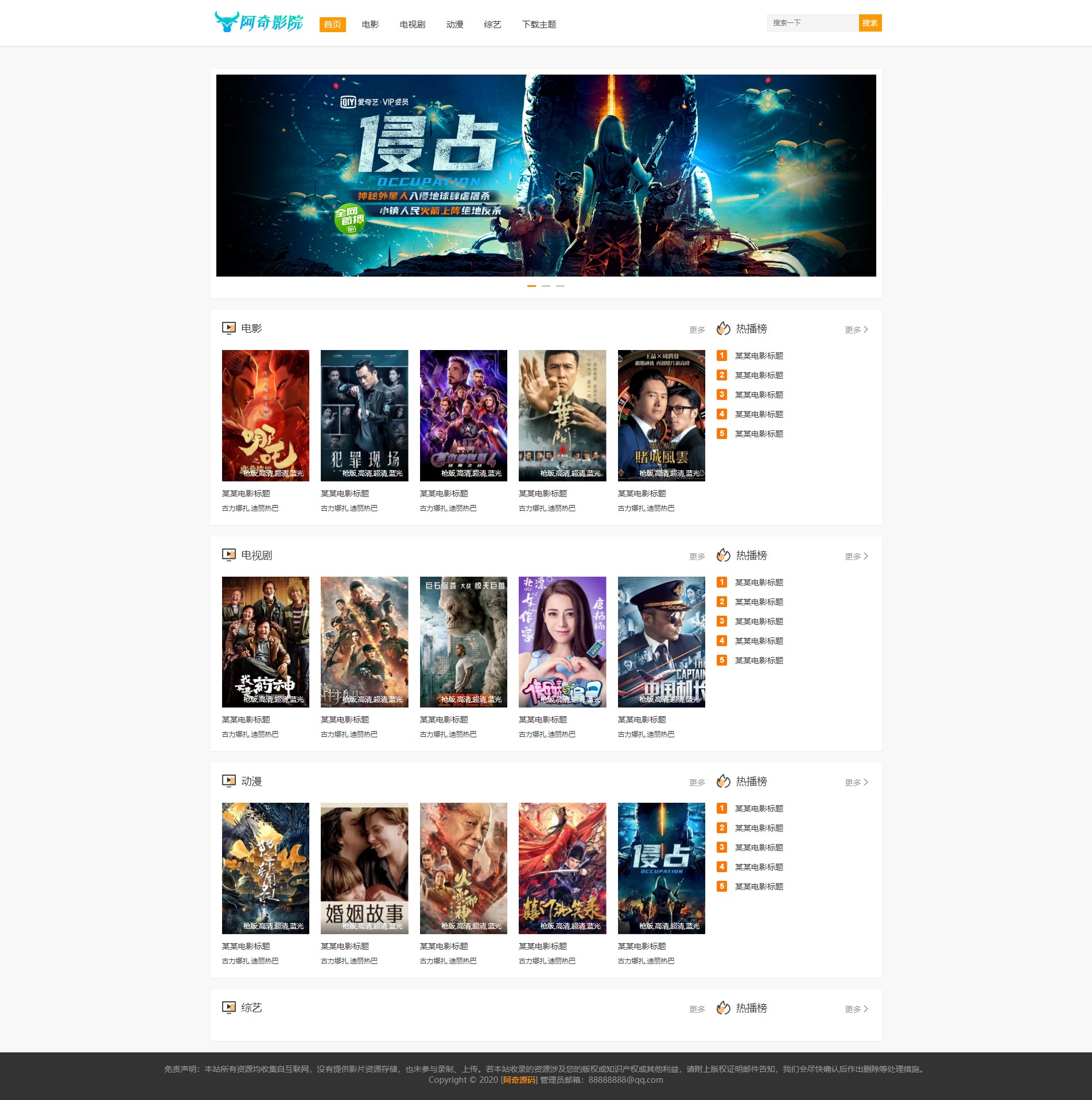
Task: Expand the 更多 chevron in the TV drama hot list
Action: 866,555
